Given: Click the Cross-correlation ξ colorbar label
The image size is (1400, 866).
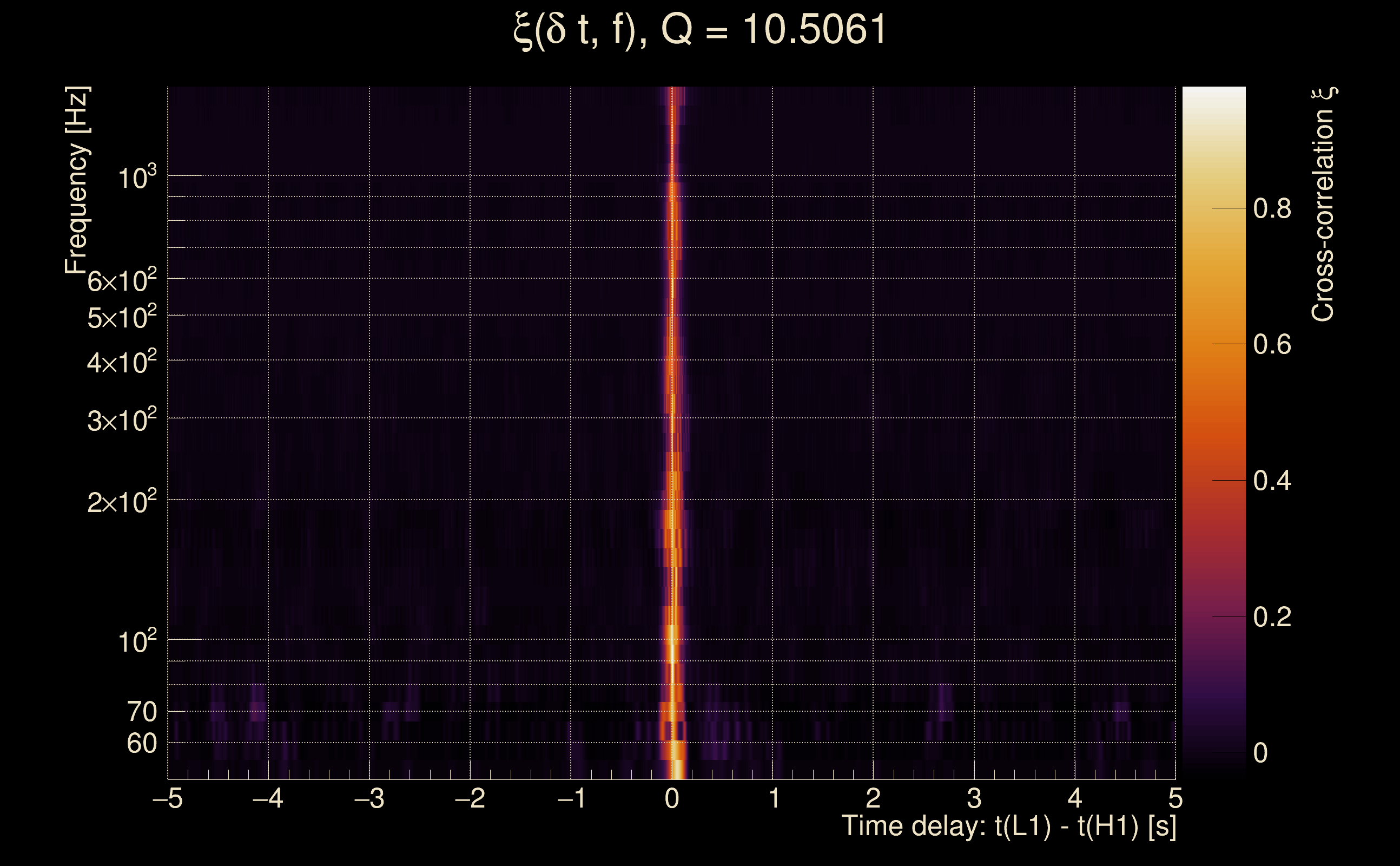Looking at the screenshot, I should pyautogui.click(x=1323, y=204).
